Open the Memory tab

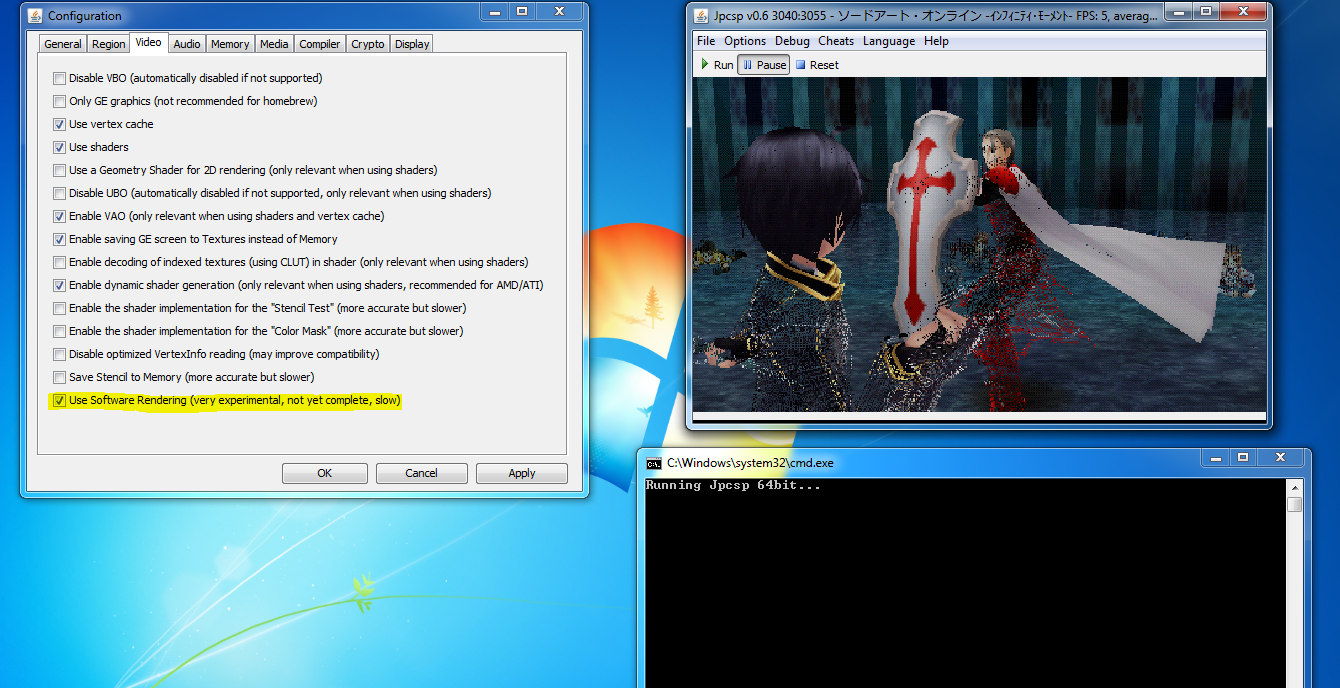pos(230,44)
